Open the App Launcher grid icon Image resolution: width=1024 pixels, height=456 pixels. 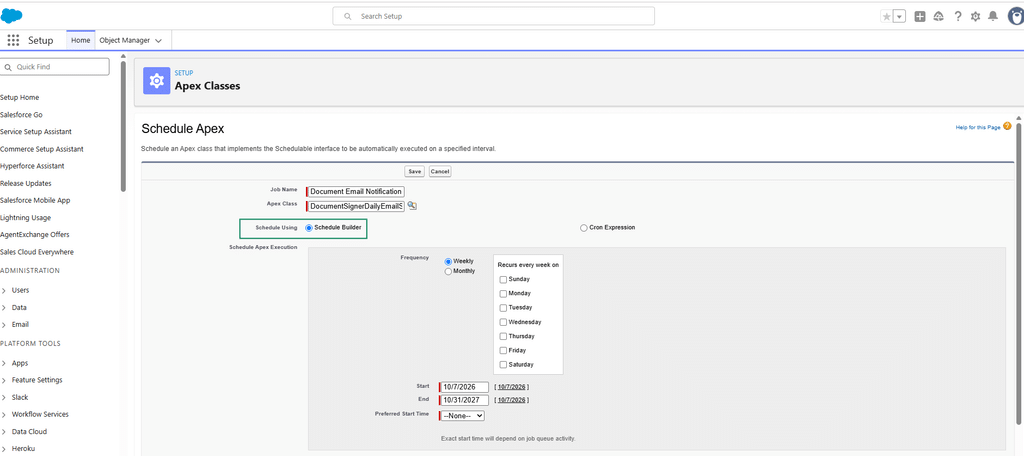click(x=13, y=41)
